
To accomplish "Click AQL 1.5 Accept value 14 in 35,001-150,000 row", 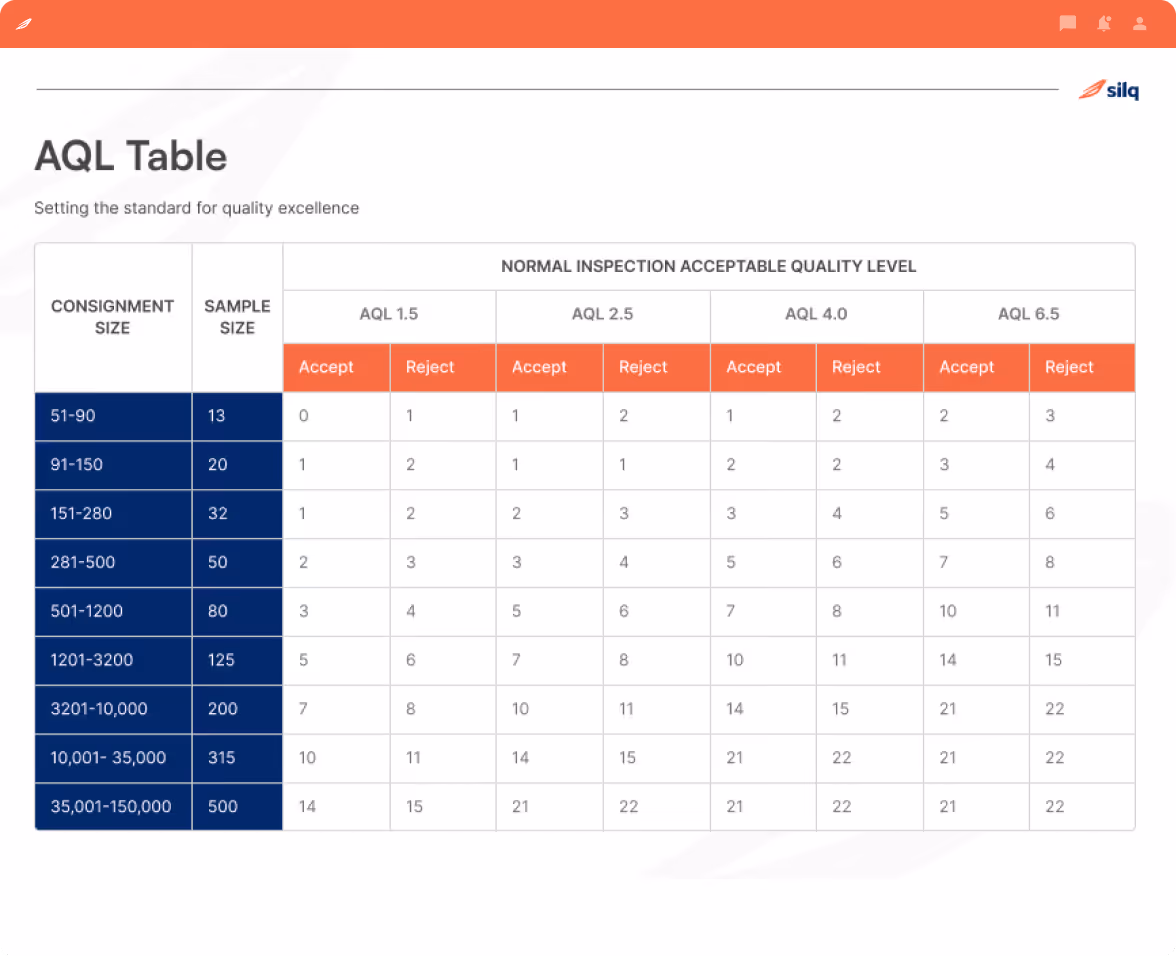I will 336,807.
